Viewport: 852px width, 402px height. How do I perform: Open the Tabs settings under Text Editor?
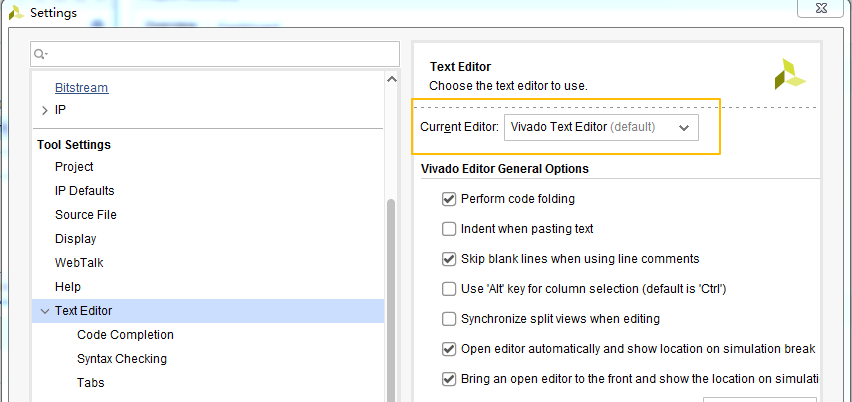point(91,383)
